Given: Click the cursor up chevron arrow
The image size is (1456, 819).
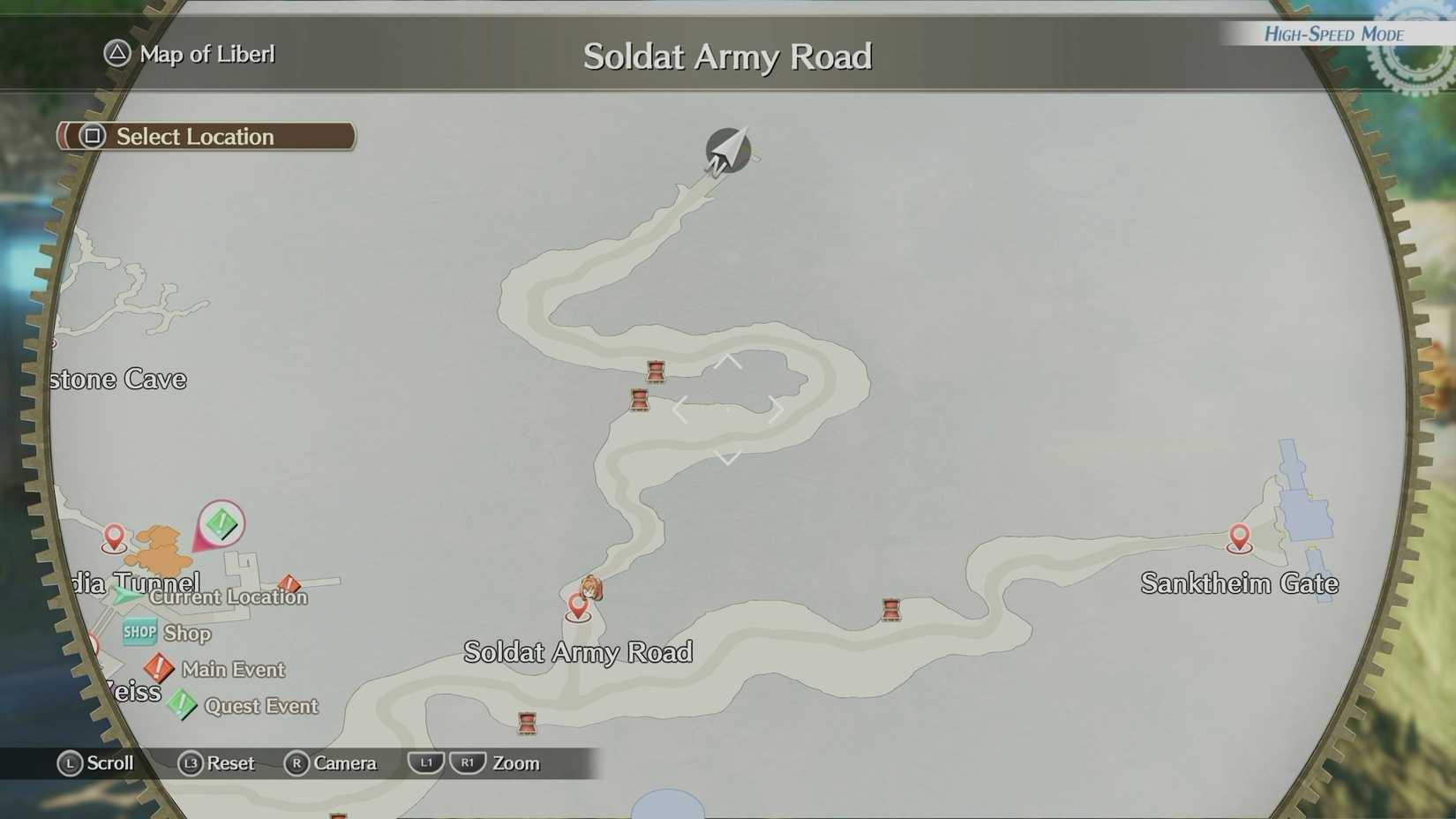Looking at the screenshot, I should tap(727, 361).
